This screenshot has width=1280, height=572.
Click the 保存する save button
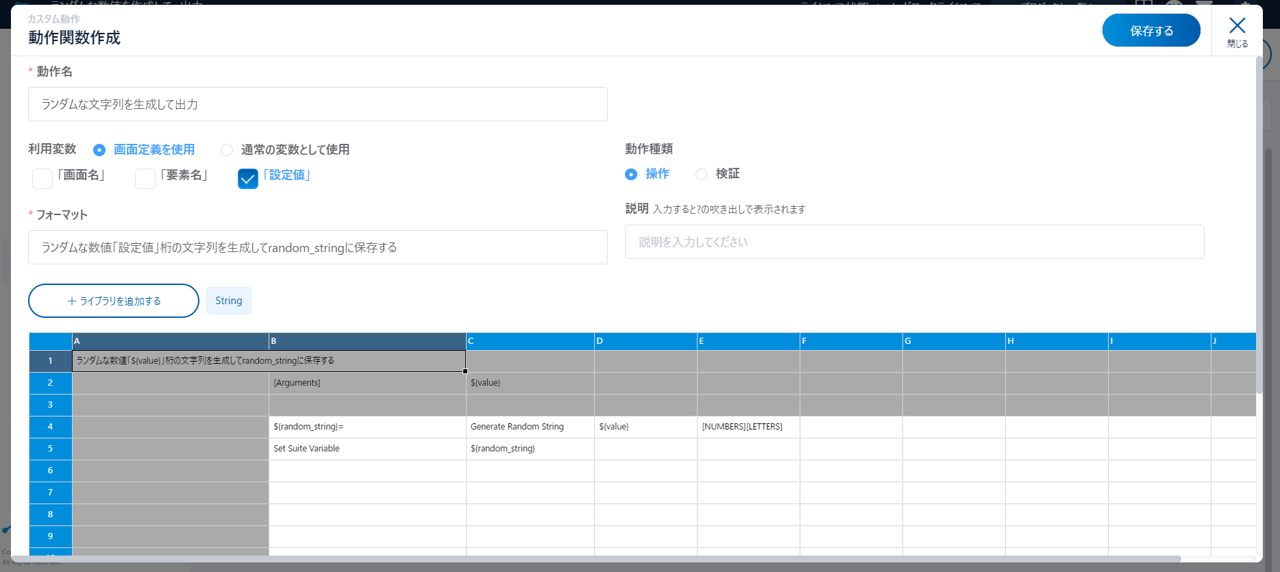1151,31
